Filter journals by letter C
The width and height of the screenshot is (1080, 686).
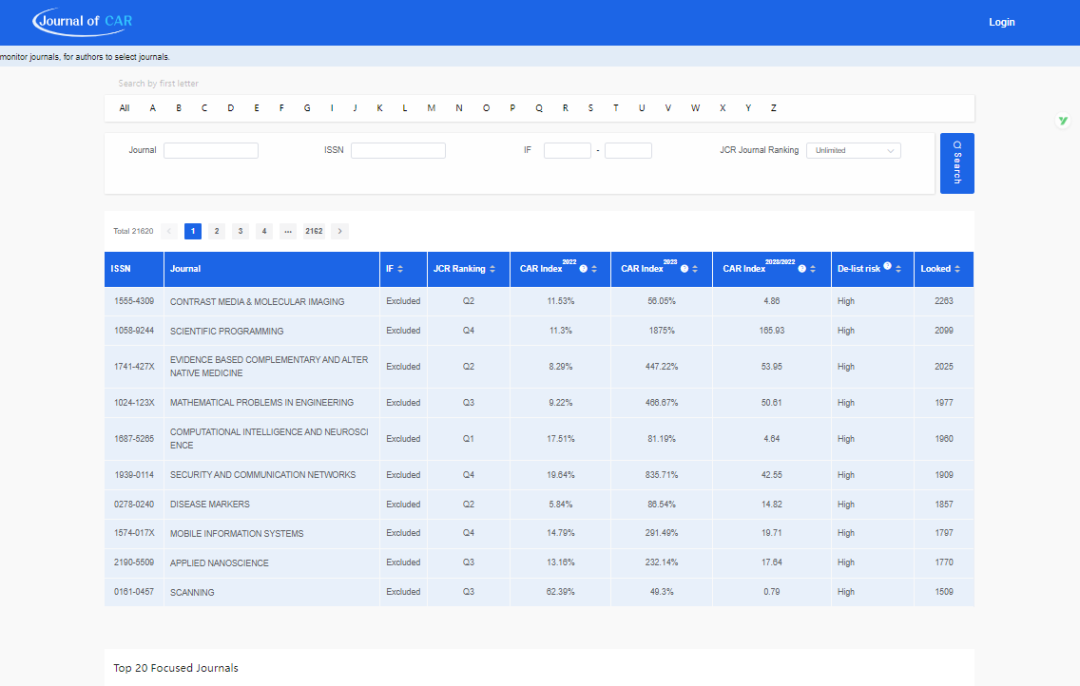point(204,108)
